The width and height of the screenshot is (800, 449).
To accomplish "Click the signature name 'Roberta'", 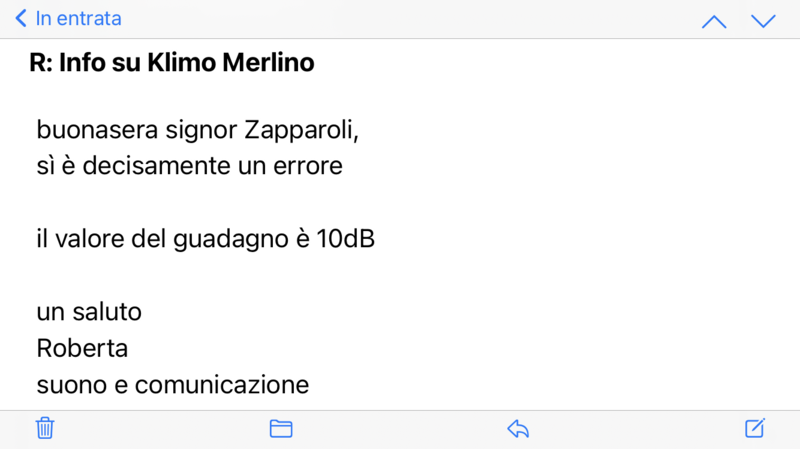I will (82, 349).
